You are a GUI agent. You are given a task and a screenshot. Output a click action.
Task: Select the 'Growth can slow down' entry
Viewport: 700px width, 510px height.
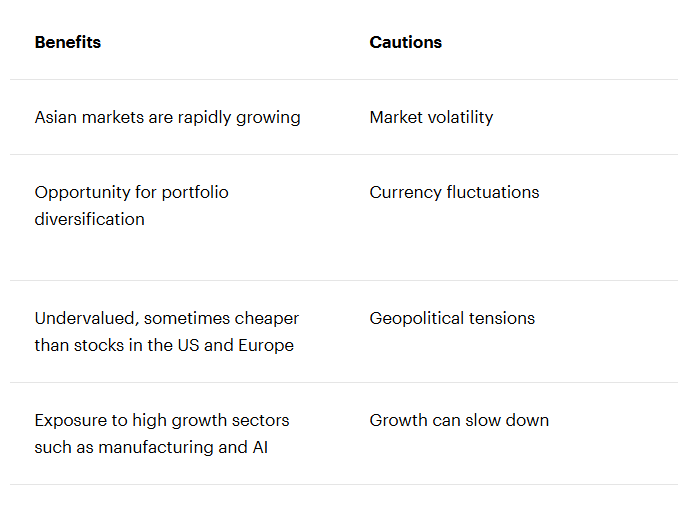(459, 421)
